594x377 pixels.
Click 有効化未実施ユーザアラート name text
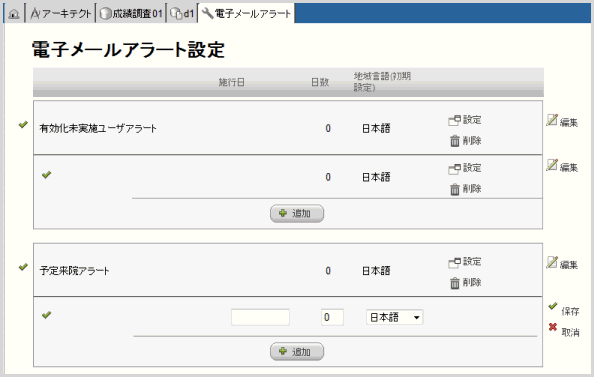pos(98,128)
